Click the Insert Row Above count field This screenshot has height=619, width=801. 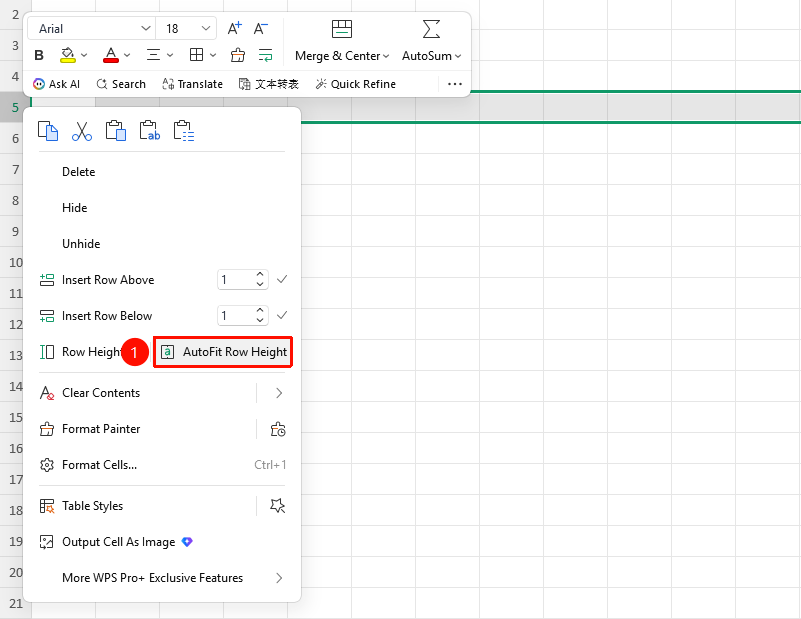[x=243, y=280]
